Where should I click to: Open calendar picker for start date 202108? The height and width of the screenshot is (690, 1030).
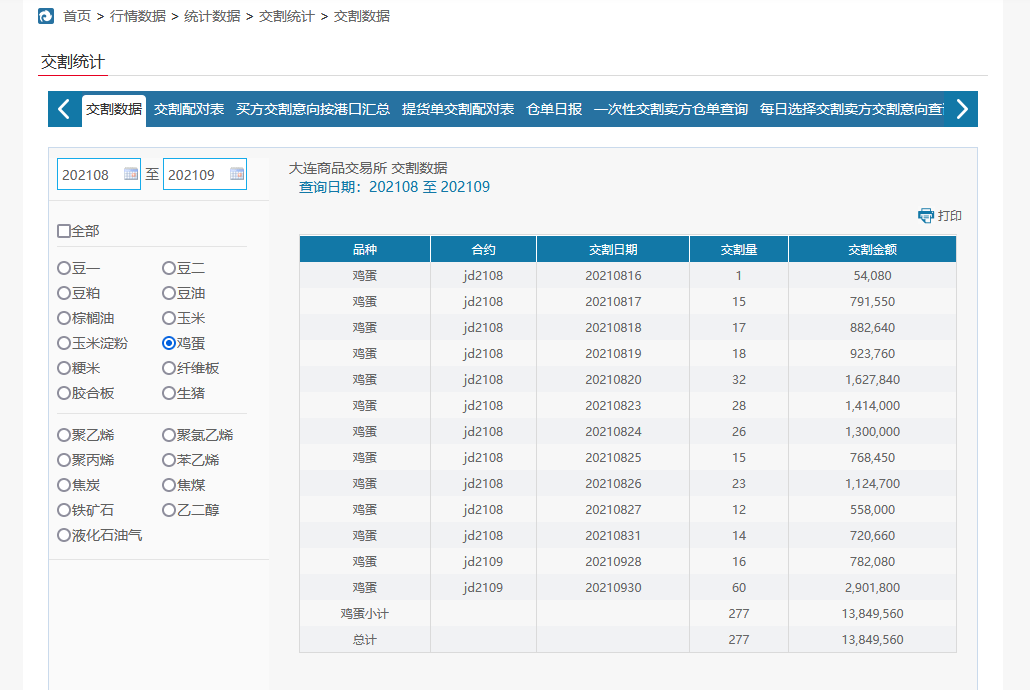[x=131, y=174]
